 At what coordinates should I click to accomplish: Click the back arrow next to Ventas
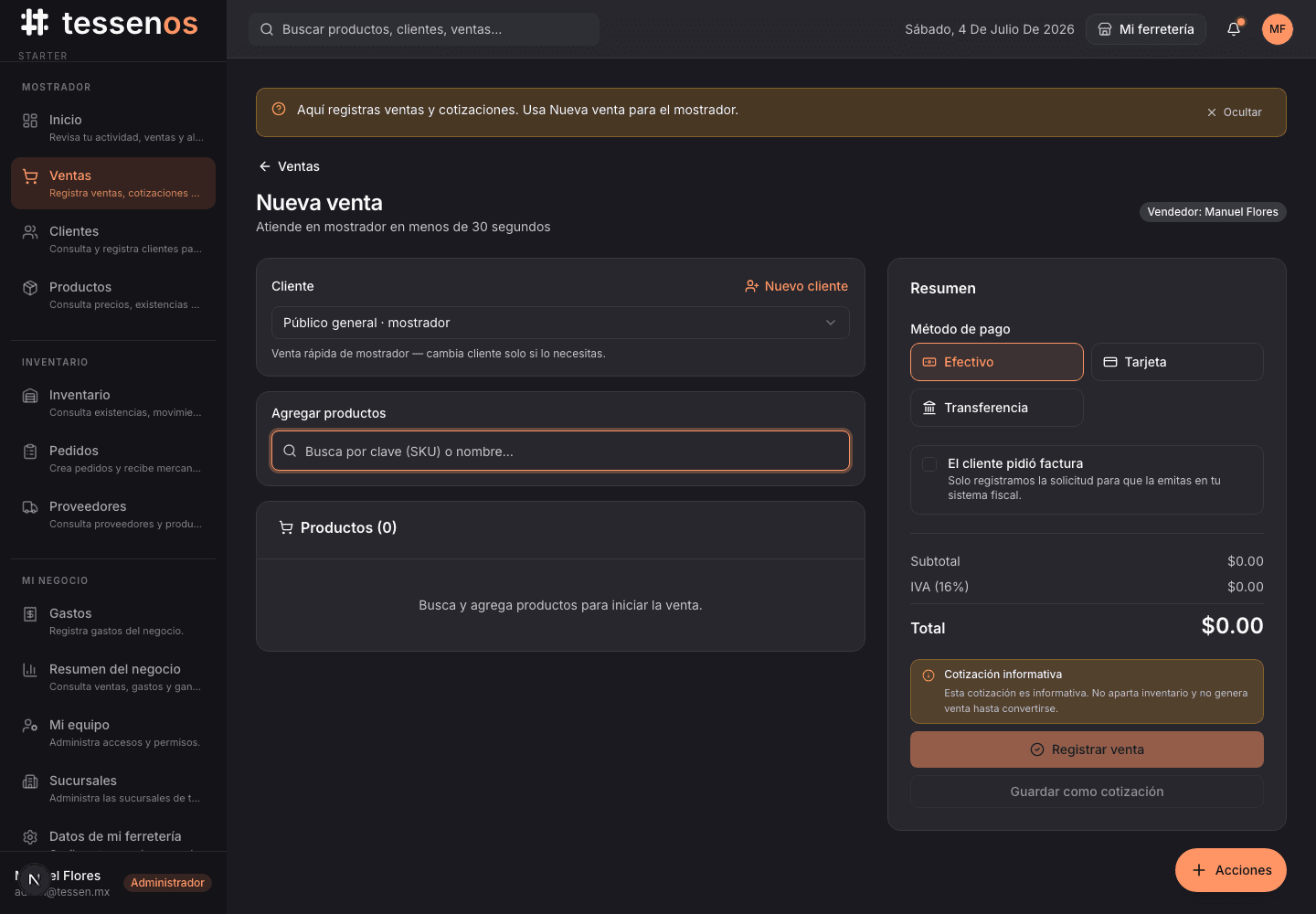[265, 166]
